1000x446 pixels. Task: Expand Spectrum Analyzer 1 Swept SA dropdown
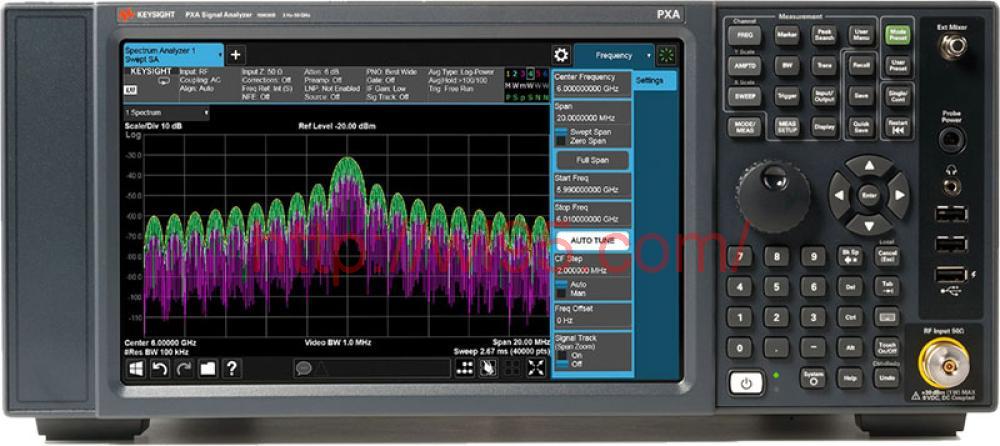218,55
